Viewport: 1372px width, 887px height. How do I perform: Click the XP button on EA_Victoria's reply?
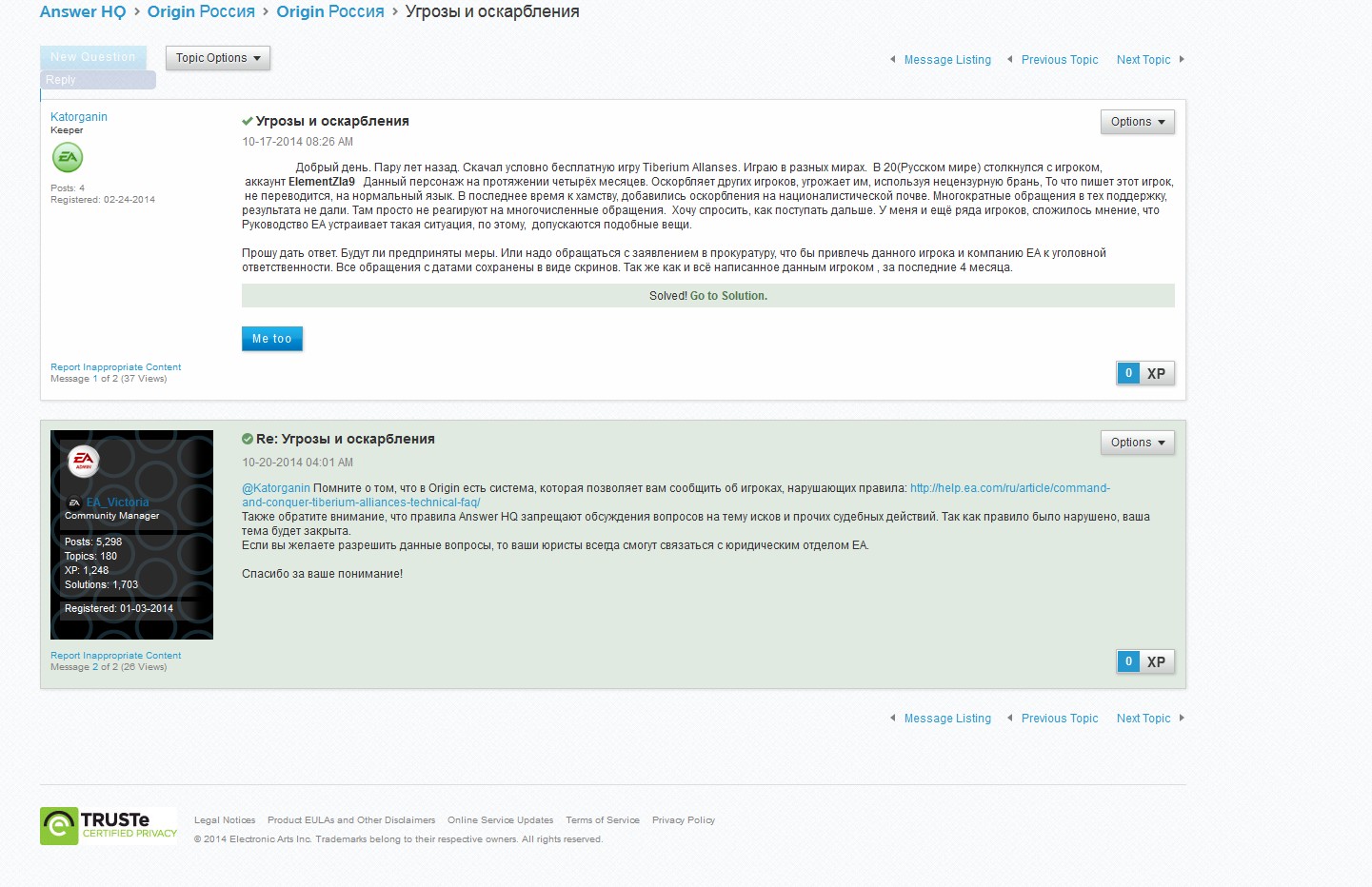coord(1155,661)
